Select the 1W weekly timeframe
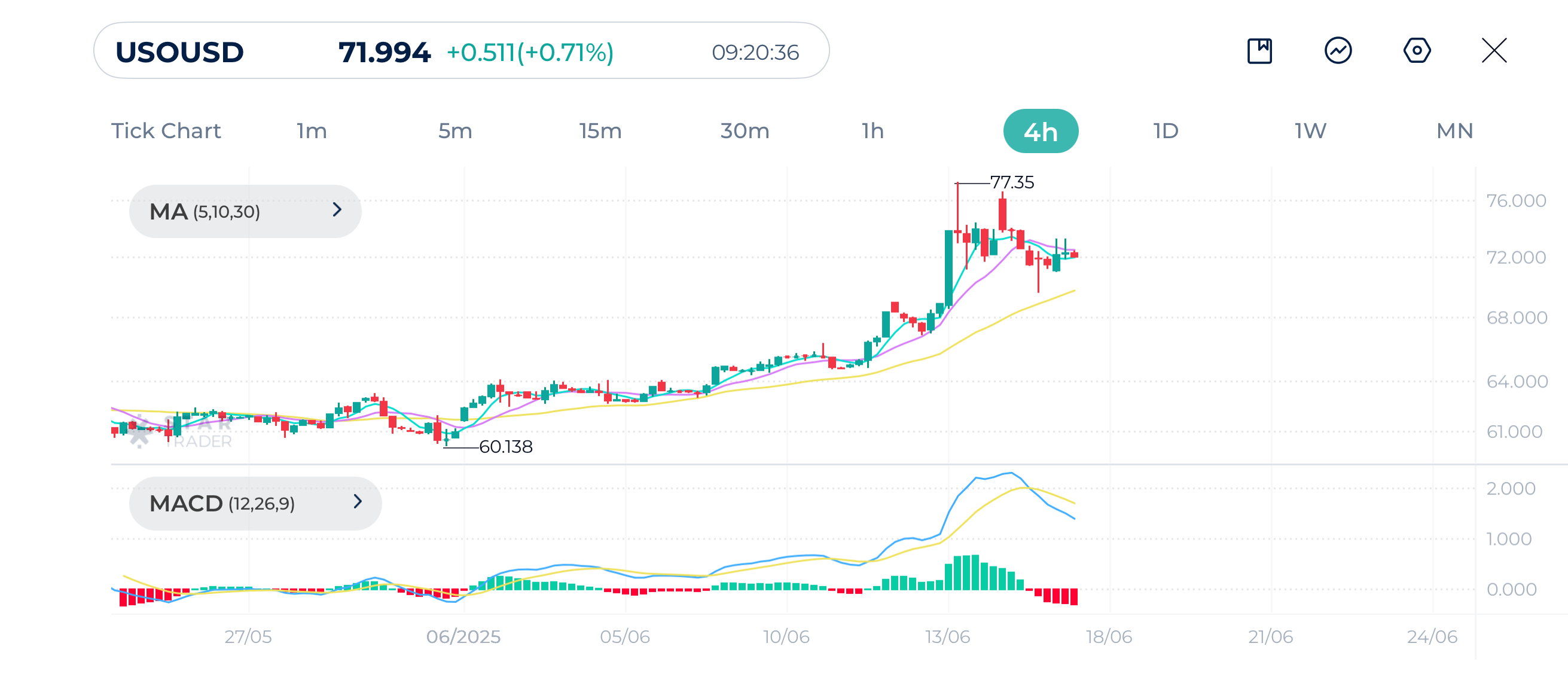The image size is (1568, 698). click(1310, 131)
